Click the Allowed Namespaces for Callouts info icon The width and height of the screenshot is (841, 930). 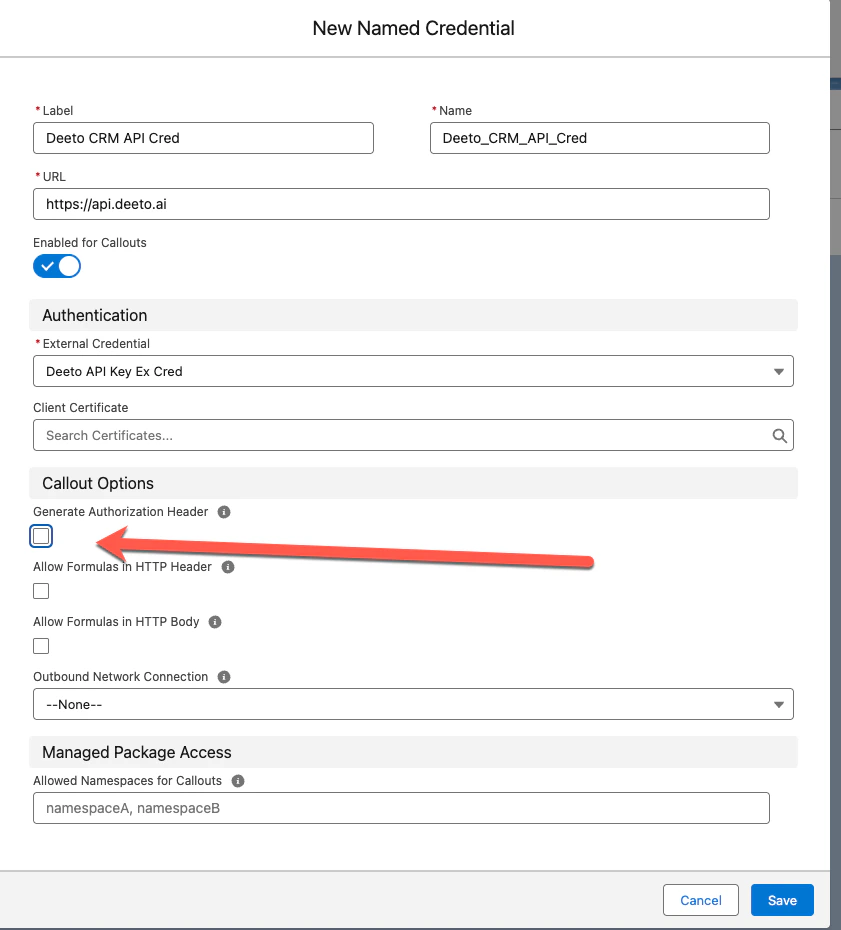pos(238,781)
